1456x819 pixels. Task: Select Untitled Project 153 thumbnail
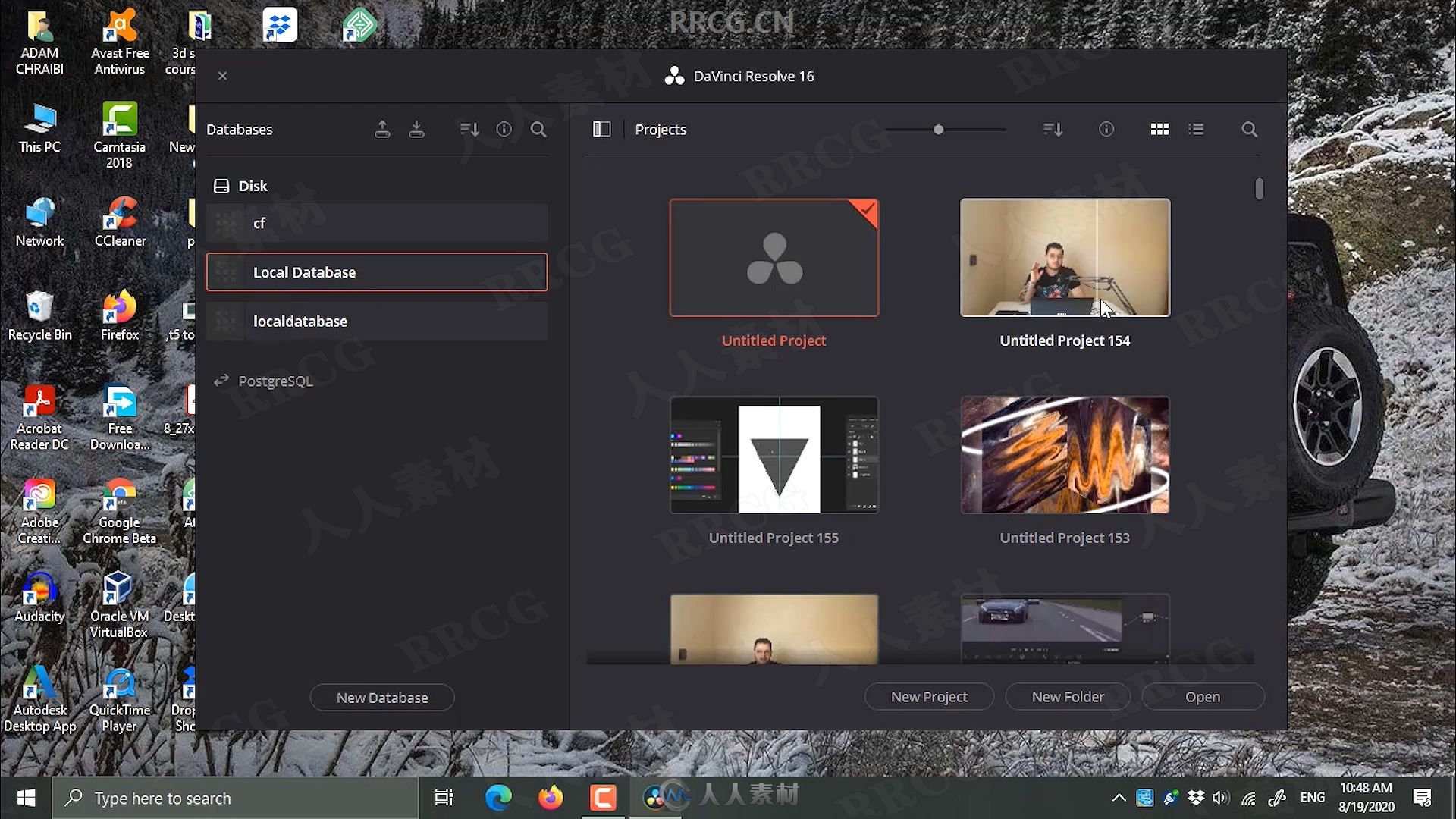click(1065, 455)
